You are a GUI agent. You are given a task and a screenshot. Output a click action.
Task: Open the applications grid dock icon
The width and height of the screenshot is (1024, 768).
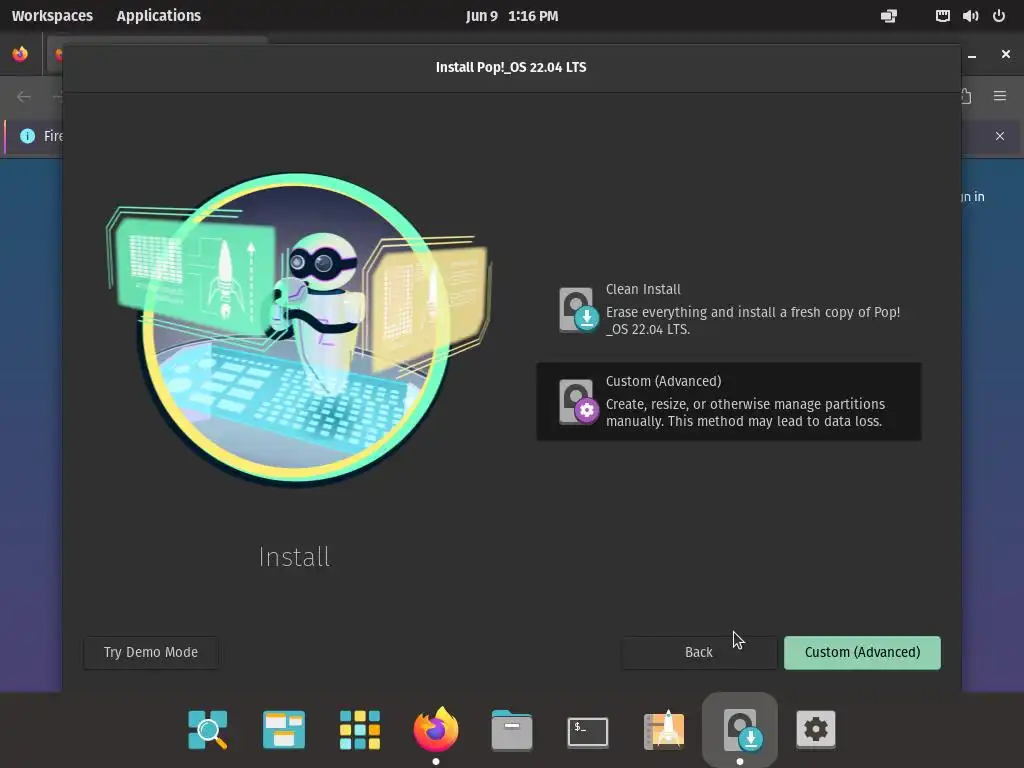(360, 729)
